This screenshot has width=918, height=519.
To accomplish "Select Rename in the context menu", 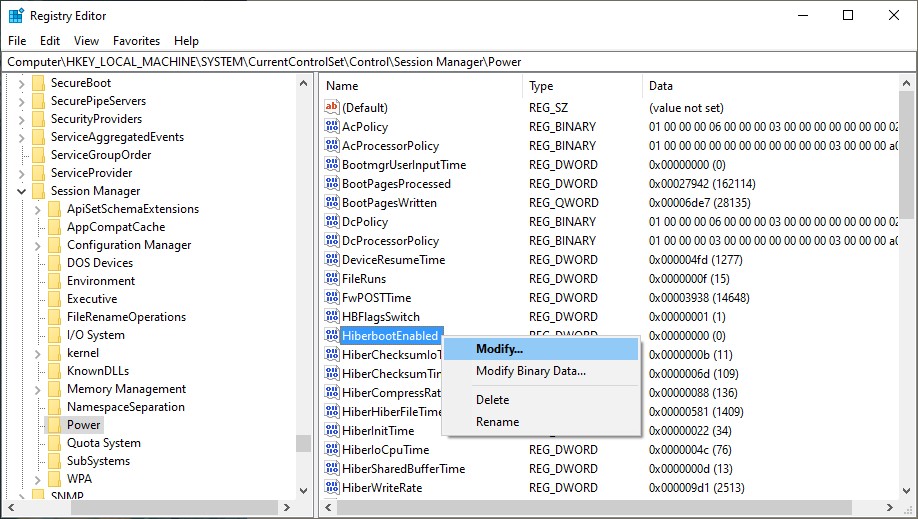I will click(541, 422).
